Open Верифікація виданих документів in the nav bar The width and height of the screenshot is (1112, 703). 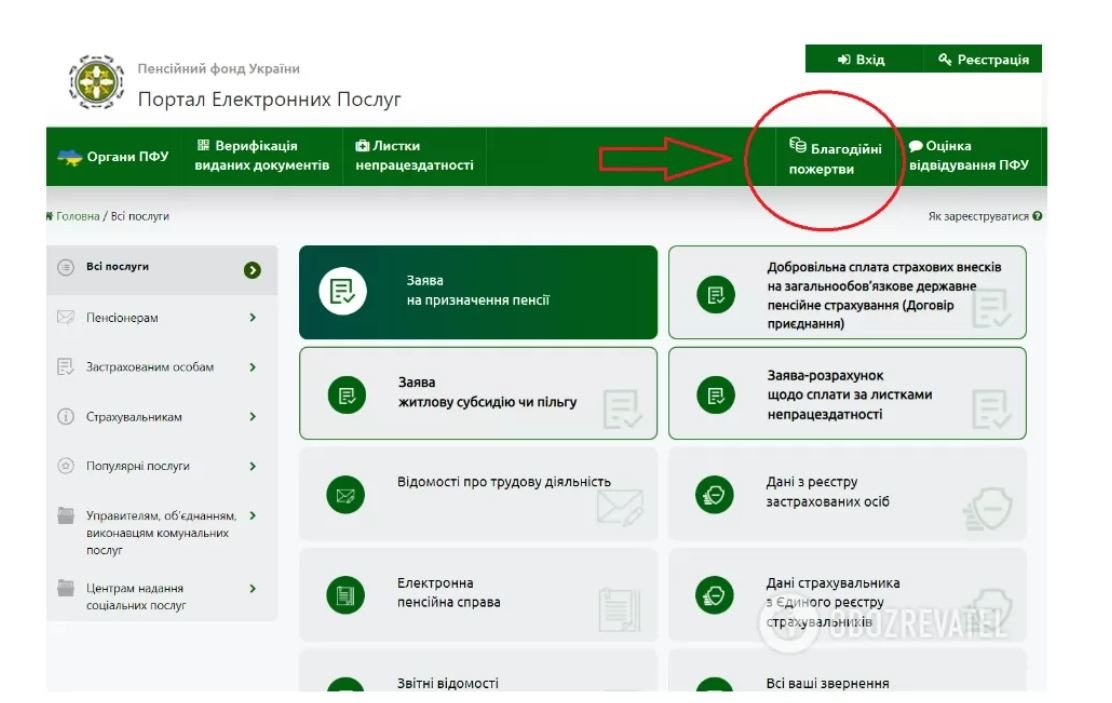point(261,156)
